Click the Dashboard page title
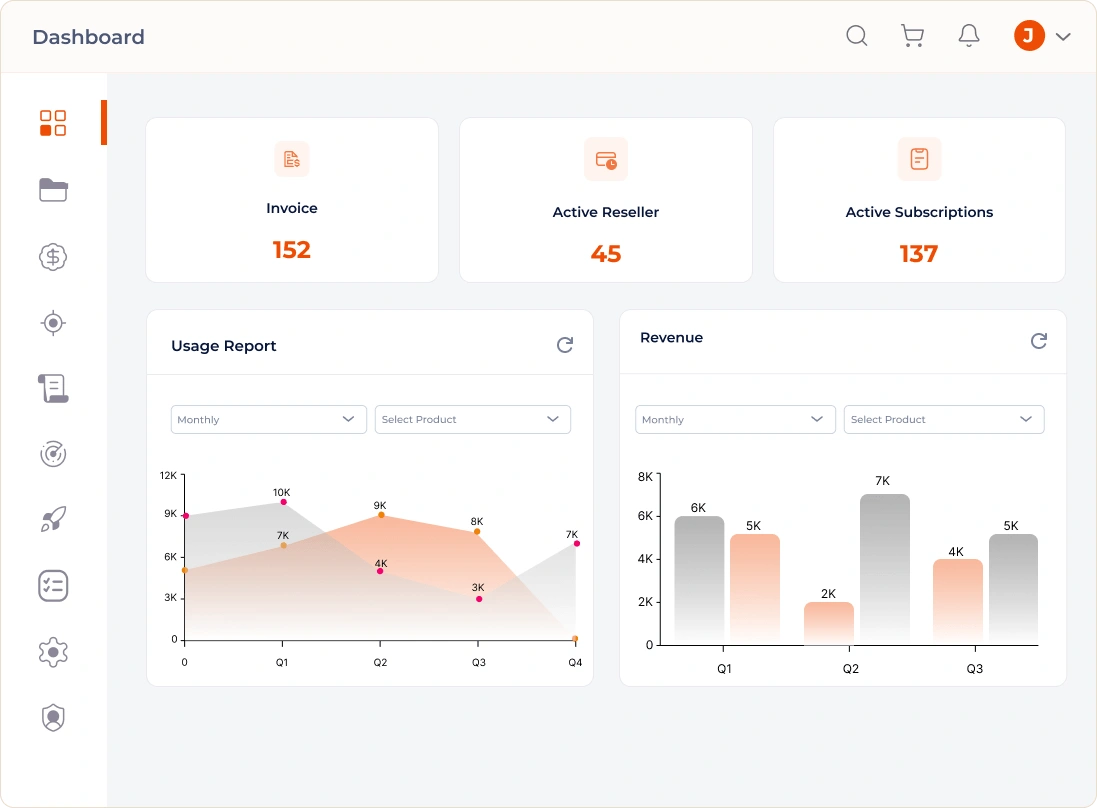Screen dimensions: 1097x808 coord(89,37)
